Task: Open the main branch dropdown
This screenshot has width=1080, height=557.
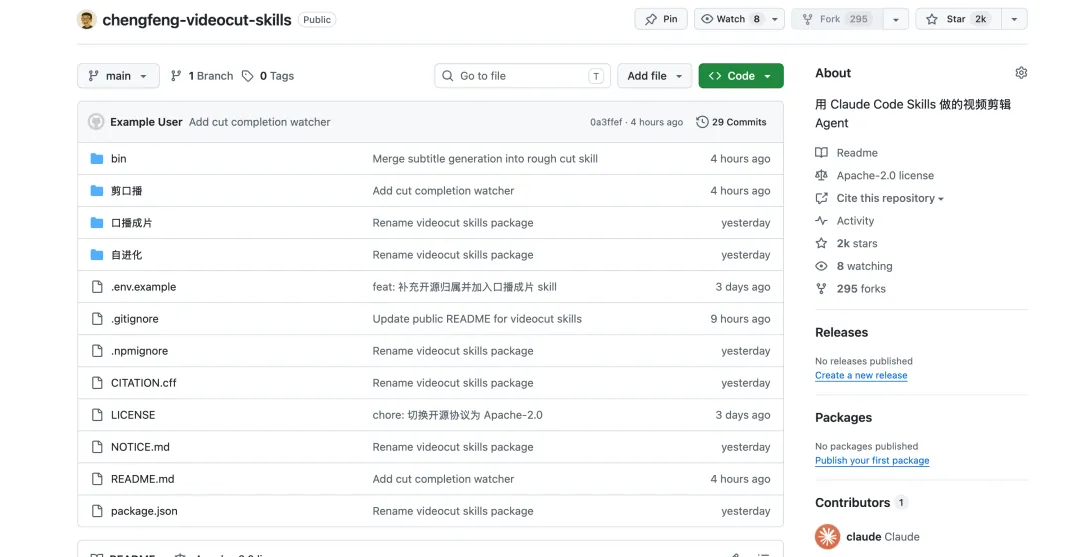Action: click(x=118, y=76)
